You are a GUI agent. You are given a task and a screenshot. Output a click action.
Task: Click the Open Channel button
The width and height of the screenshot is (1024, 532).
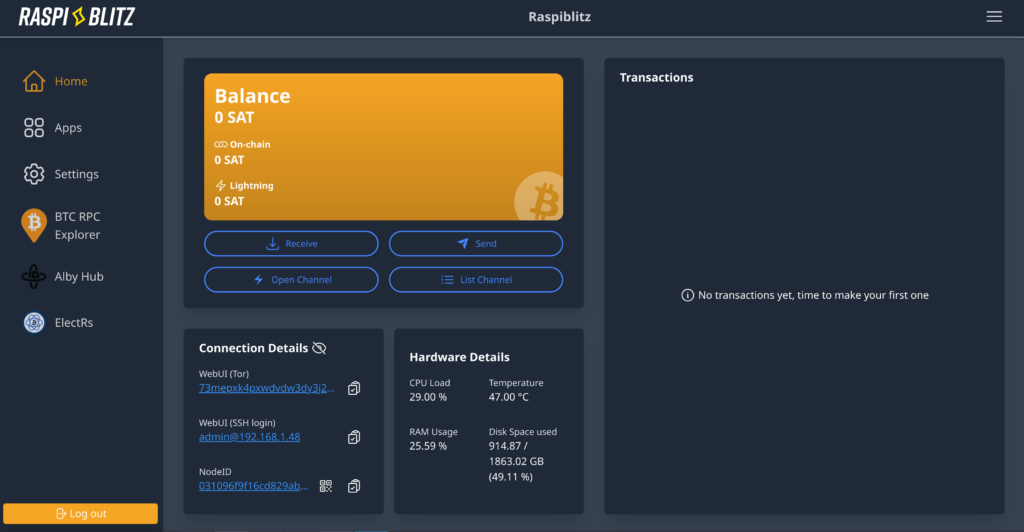coord(291,279)
